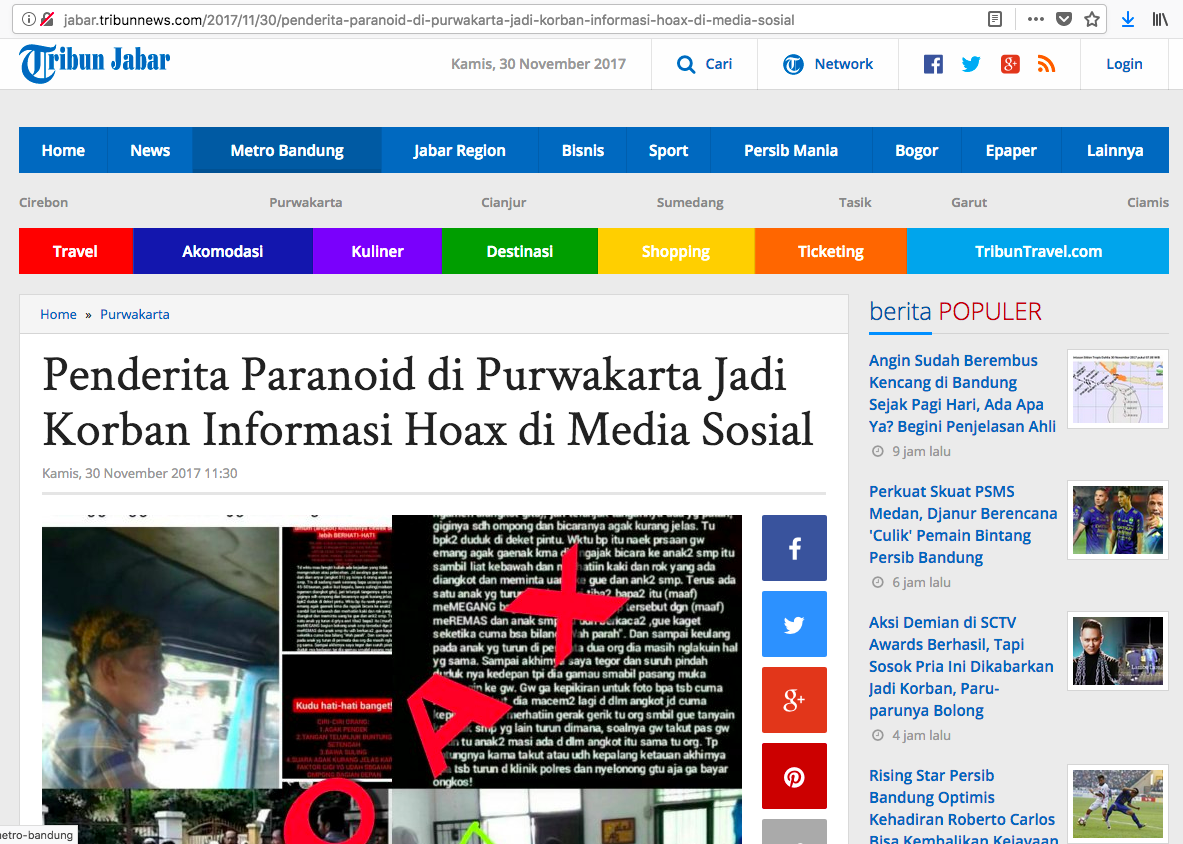
Task: Open the browser downloads panel
Action: tap(1129, 18)
